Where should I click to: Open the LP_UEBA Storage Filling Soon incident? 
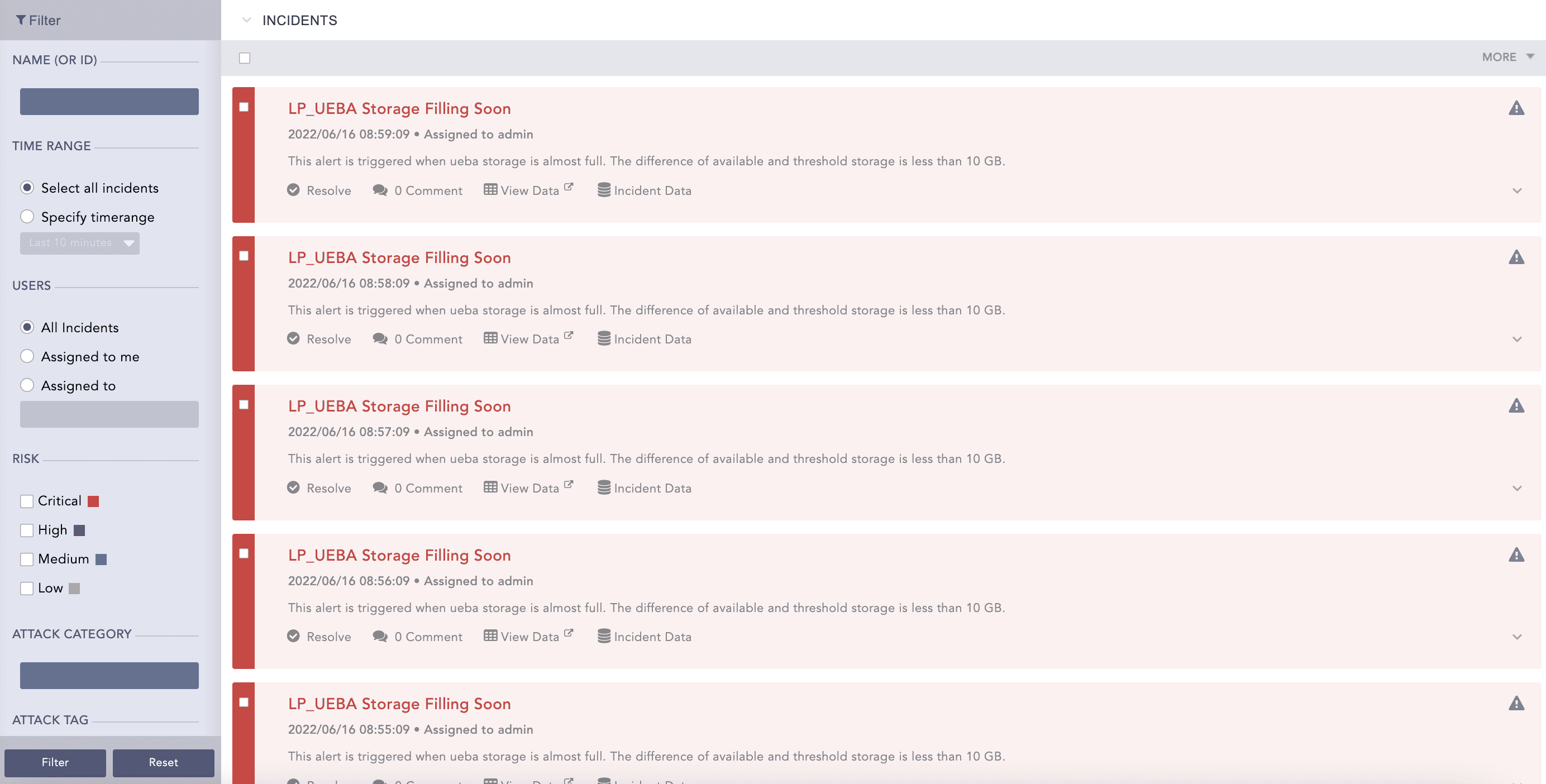(399, 108)
